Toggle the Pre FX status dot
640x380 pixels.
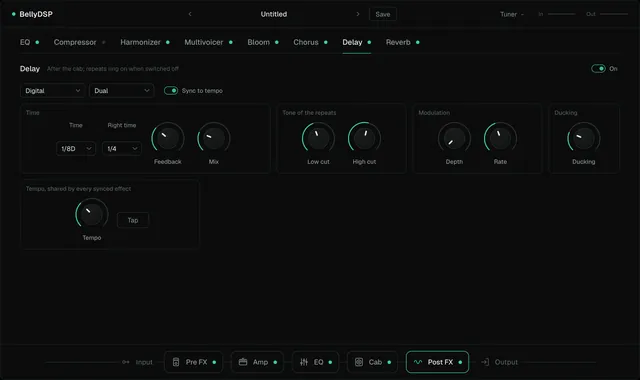[x=214, y=362]
